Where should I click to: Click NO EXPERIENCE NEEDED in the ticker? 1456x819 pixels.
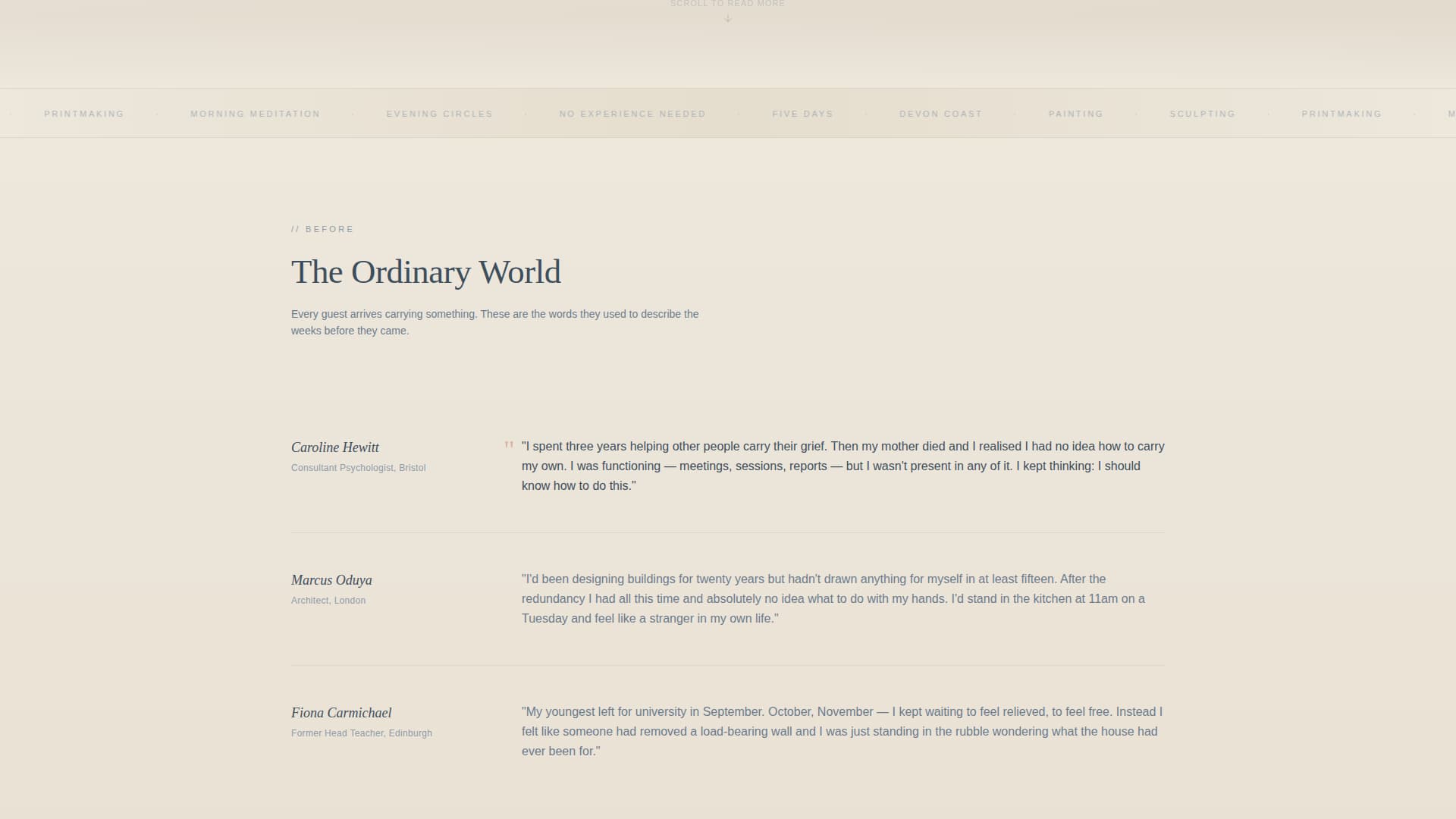[632, 114]
